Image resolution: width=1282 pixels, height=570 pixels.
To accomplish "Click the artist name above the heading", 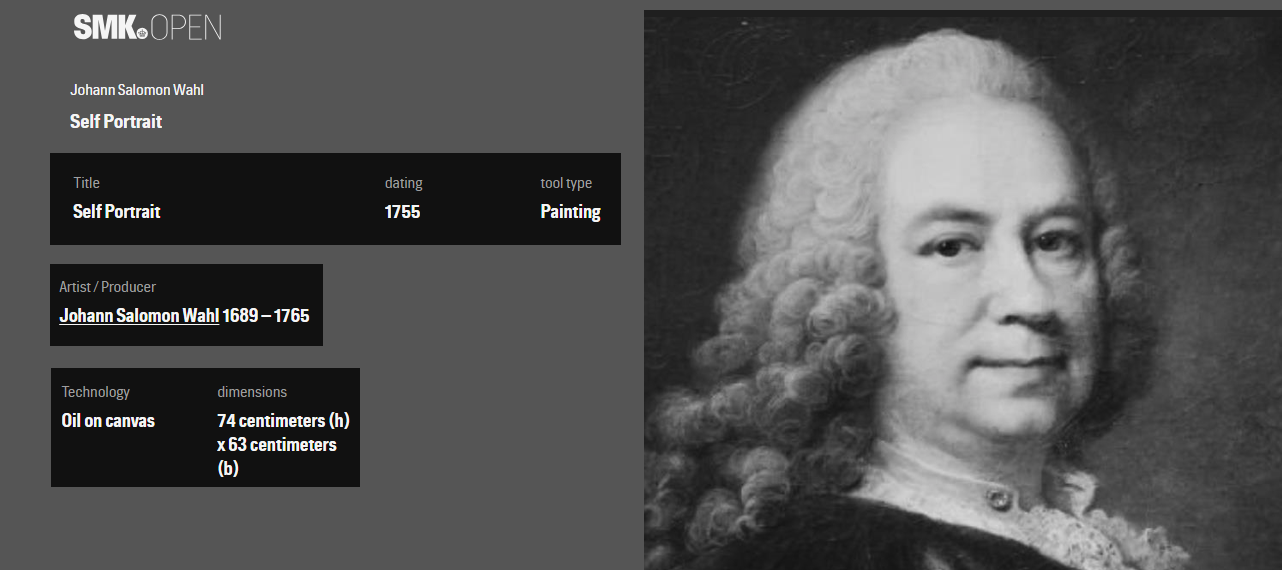I will coord(137,90).
